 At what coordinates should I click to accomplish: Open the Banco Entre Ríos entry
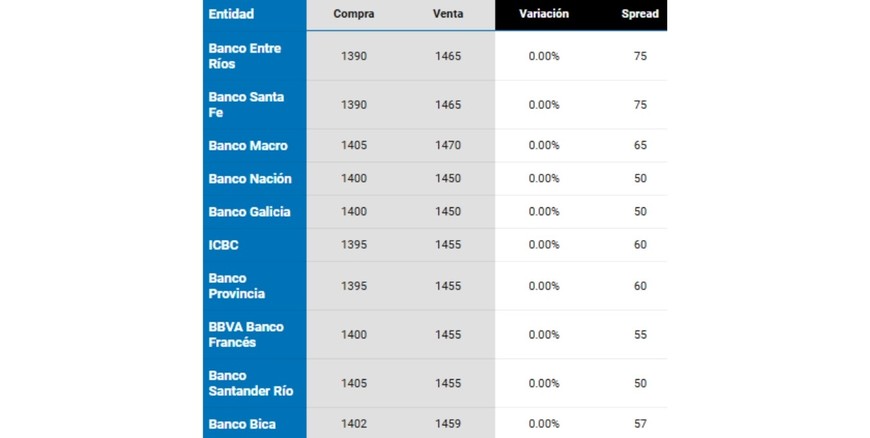245,56
